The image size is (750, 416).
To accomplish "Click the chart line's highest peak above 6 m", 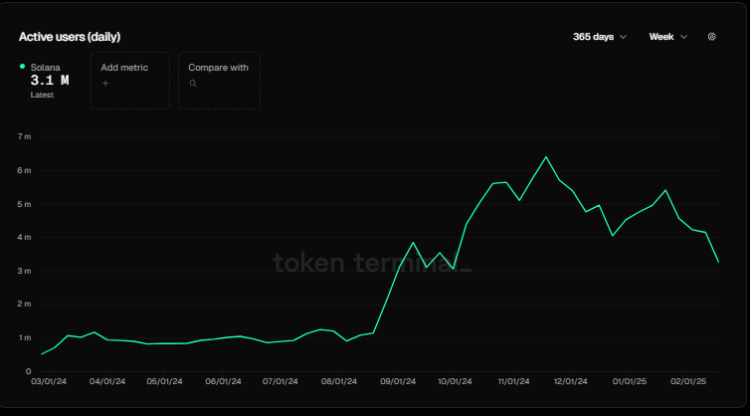I will (546, 157).
